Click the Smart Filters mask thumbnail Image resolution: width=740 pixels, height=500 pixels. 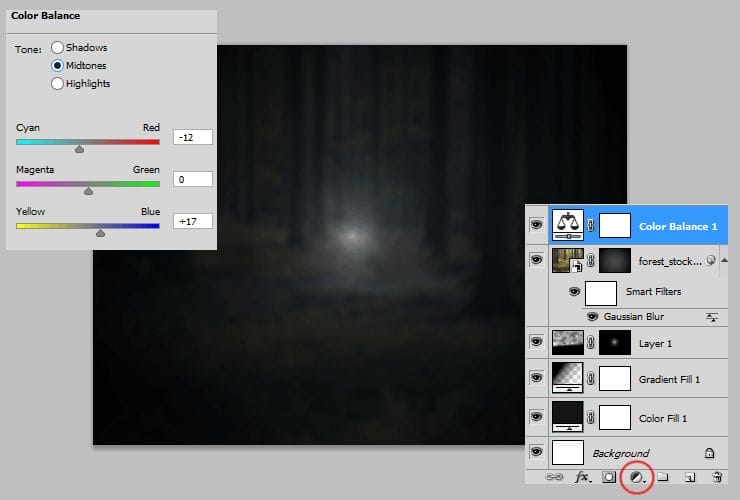601,293
